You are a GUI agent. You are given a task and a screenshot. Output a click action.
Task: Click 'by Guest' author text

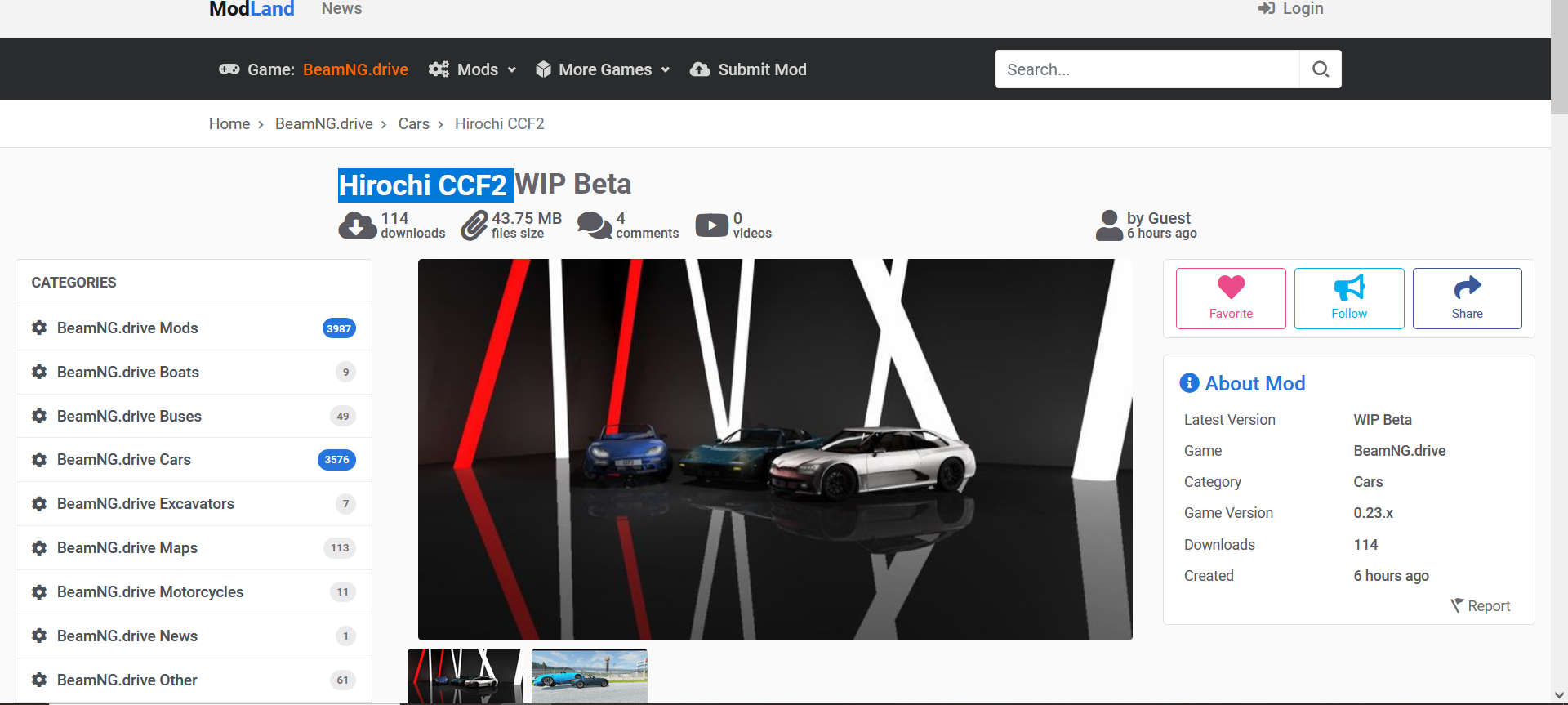1159,218
